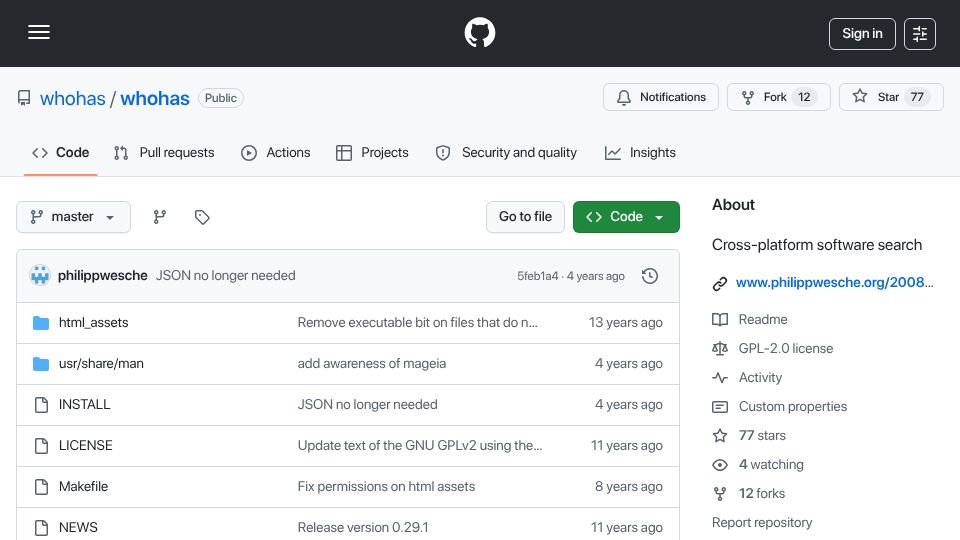Open the Activity link
The height and width of the screenshot is (540, 960).
pyautogui.click(x=760, y=378)
